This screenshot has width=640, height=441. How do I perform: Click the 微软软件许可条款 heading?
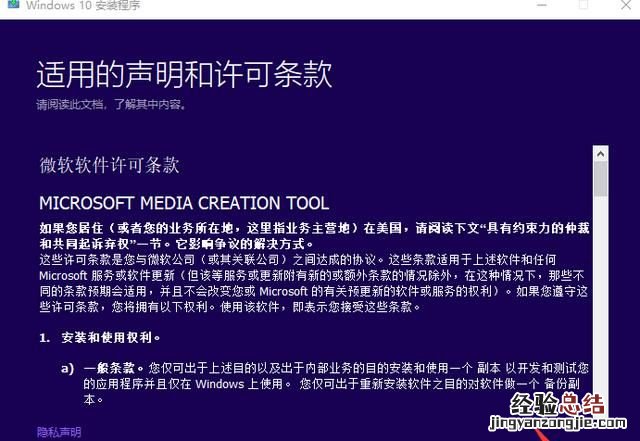(109, 165)
